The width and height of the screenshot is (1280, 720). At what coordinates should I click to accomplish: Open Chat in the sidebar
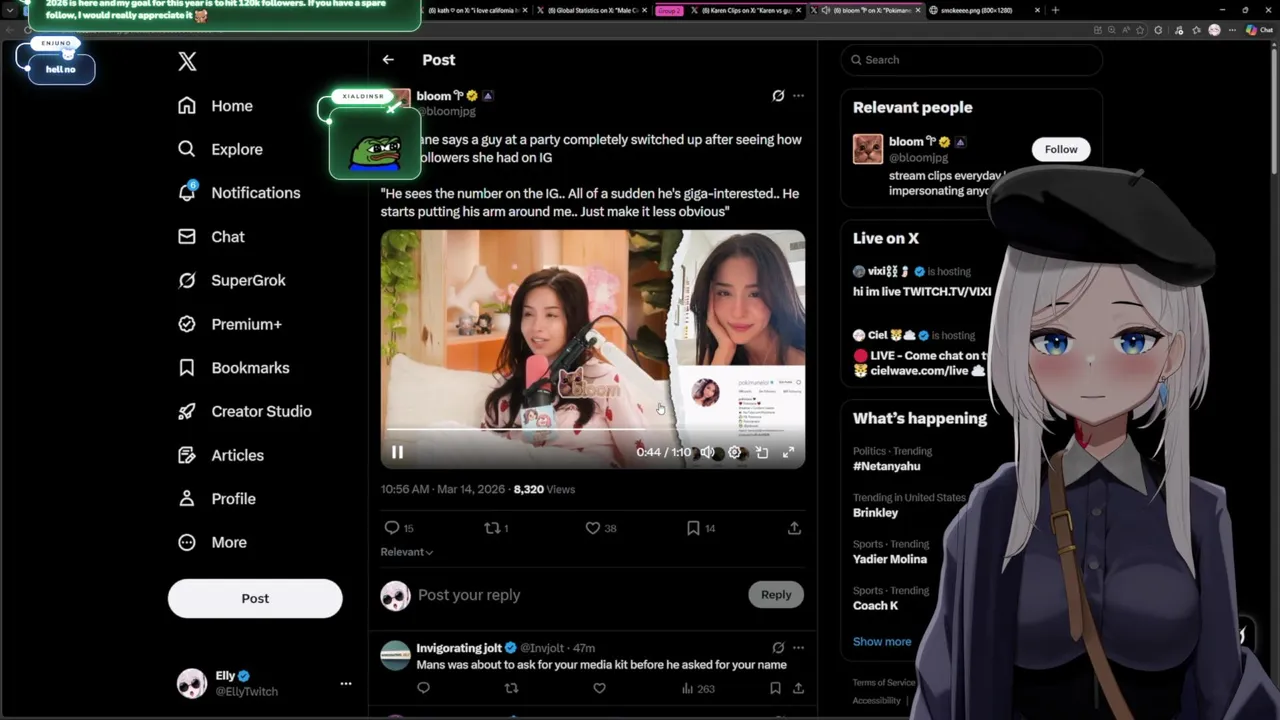coord(211,237)
